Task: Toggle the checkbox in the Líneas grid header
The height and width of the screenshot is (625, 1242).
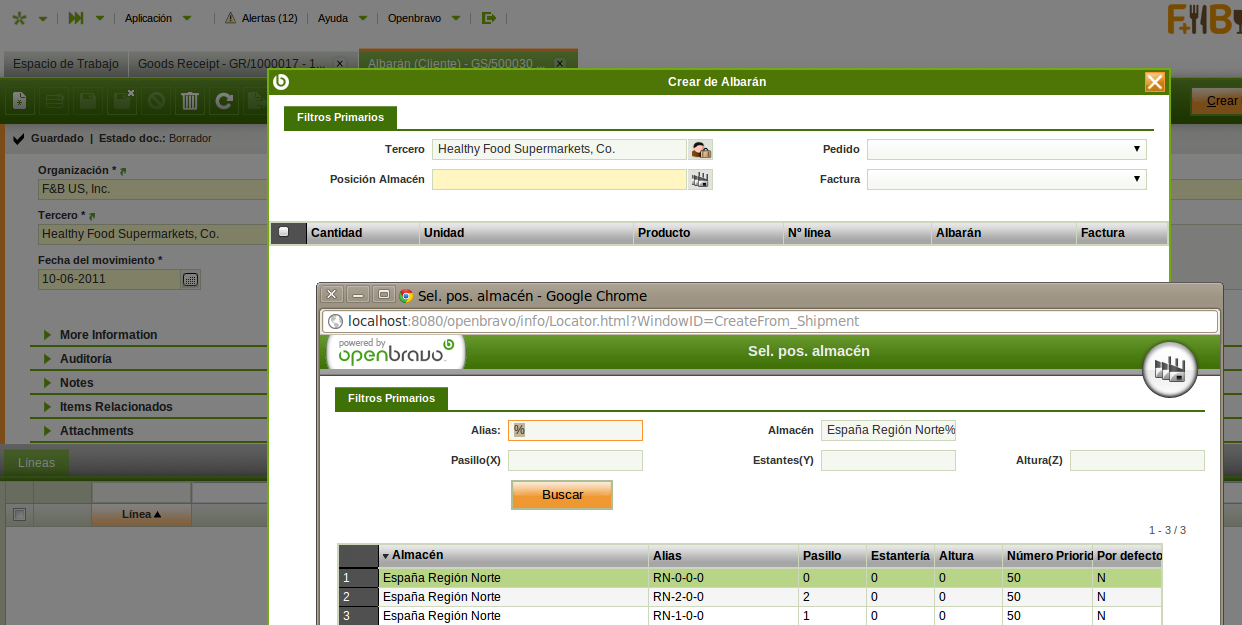Action: 18,514
